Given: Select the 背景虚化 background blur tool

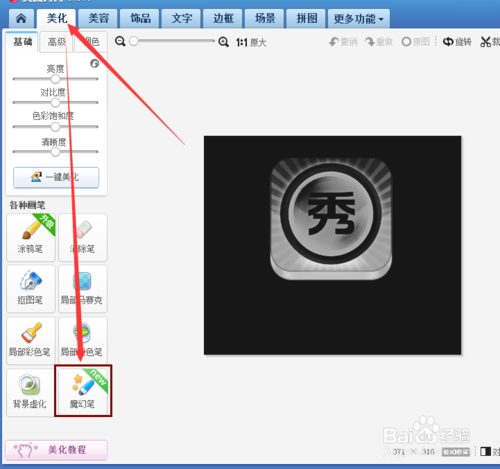Looking at the screenshot, I should pyautogui.click(x=31, y=392).
